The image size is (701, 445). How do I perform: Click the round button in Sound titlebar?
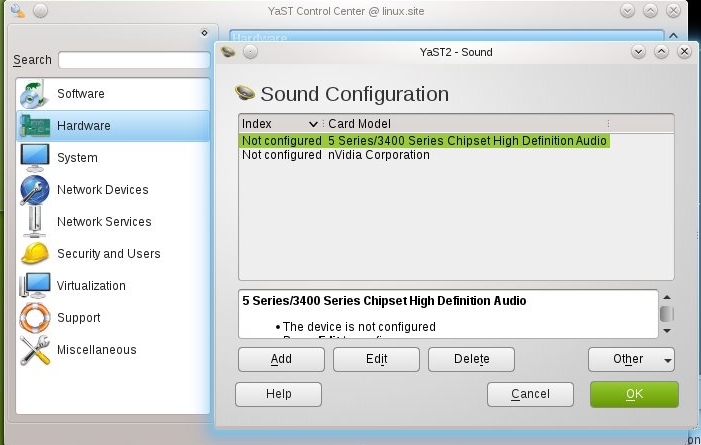coord(250,52)
